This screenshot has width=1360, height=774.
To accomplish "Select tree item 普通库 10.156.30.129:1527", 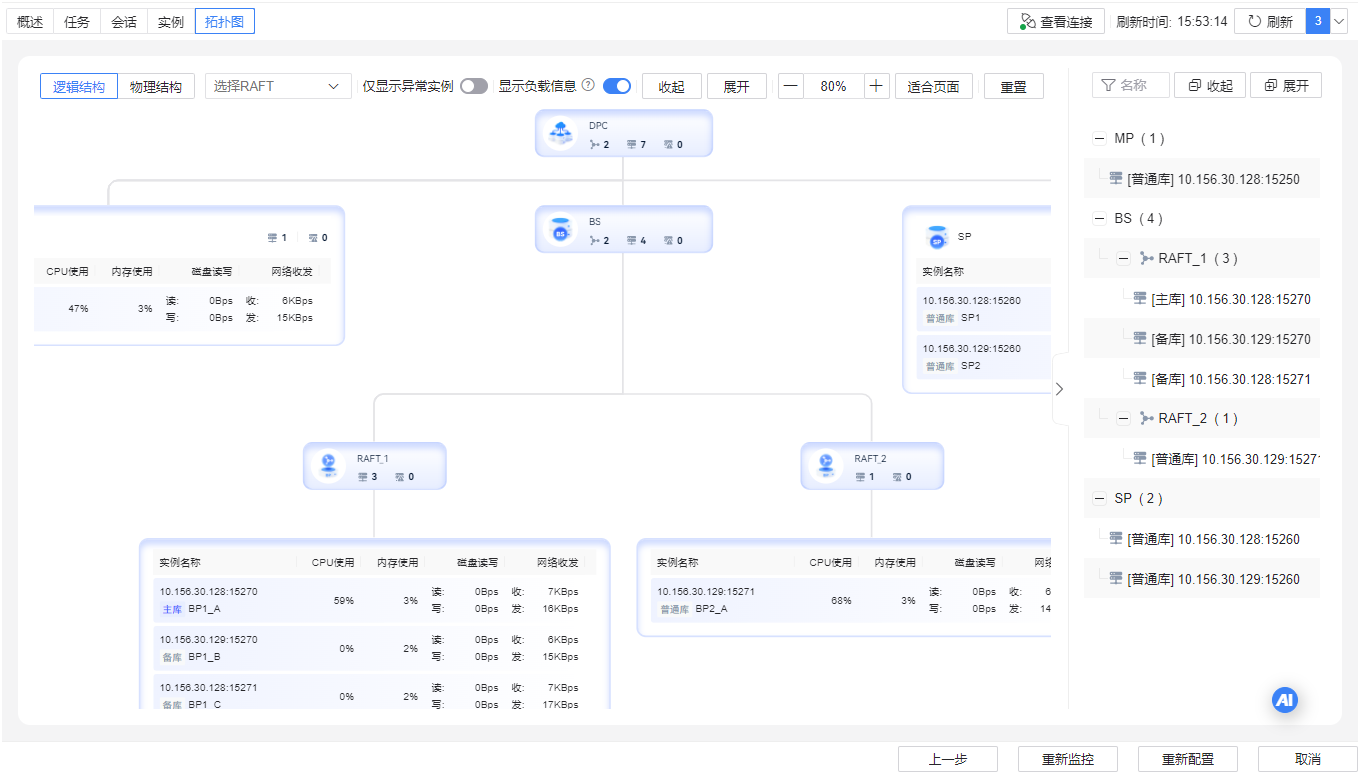I will click(1202, 458).
